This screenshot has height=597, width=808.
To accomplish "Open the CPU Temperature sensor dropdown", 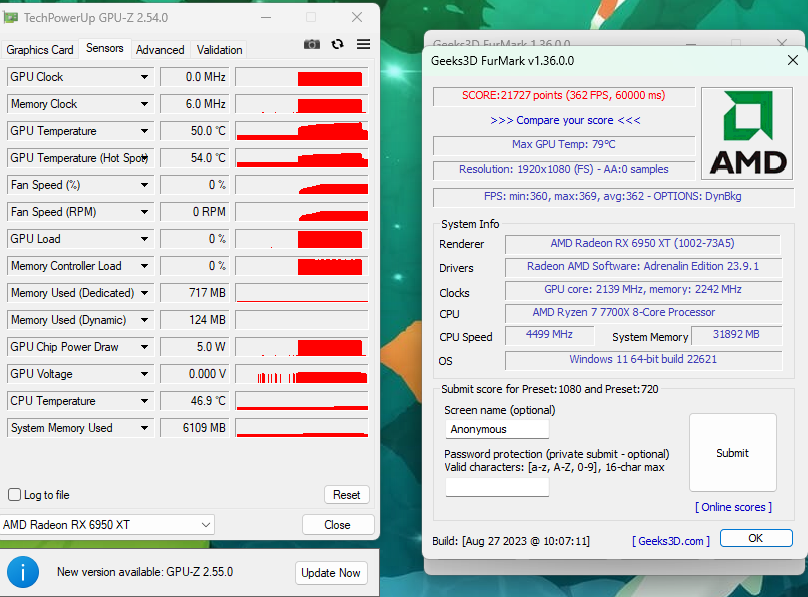I will [144, 401].
